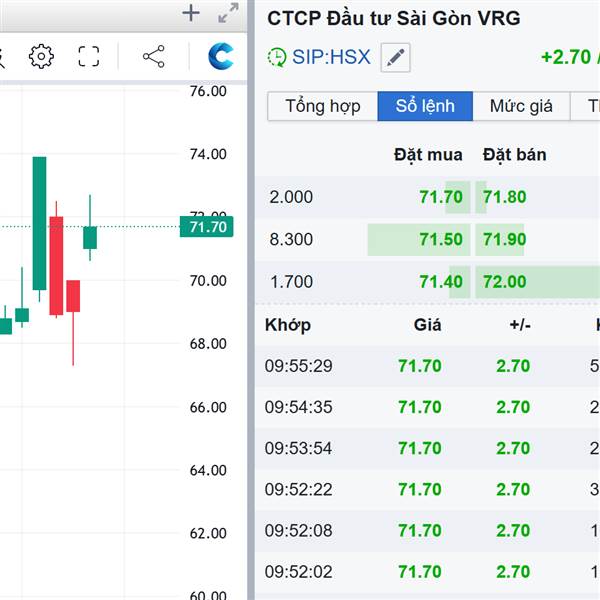Image resolution: width=600 pixels, height=600 pixels.
Task: Click the 76.00 price axis label
Action: [208, 91]
